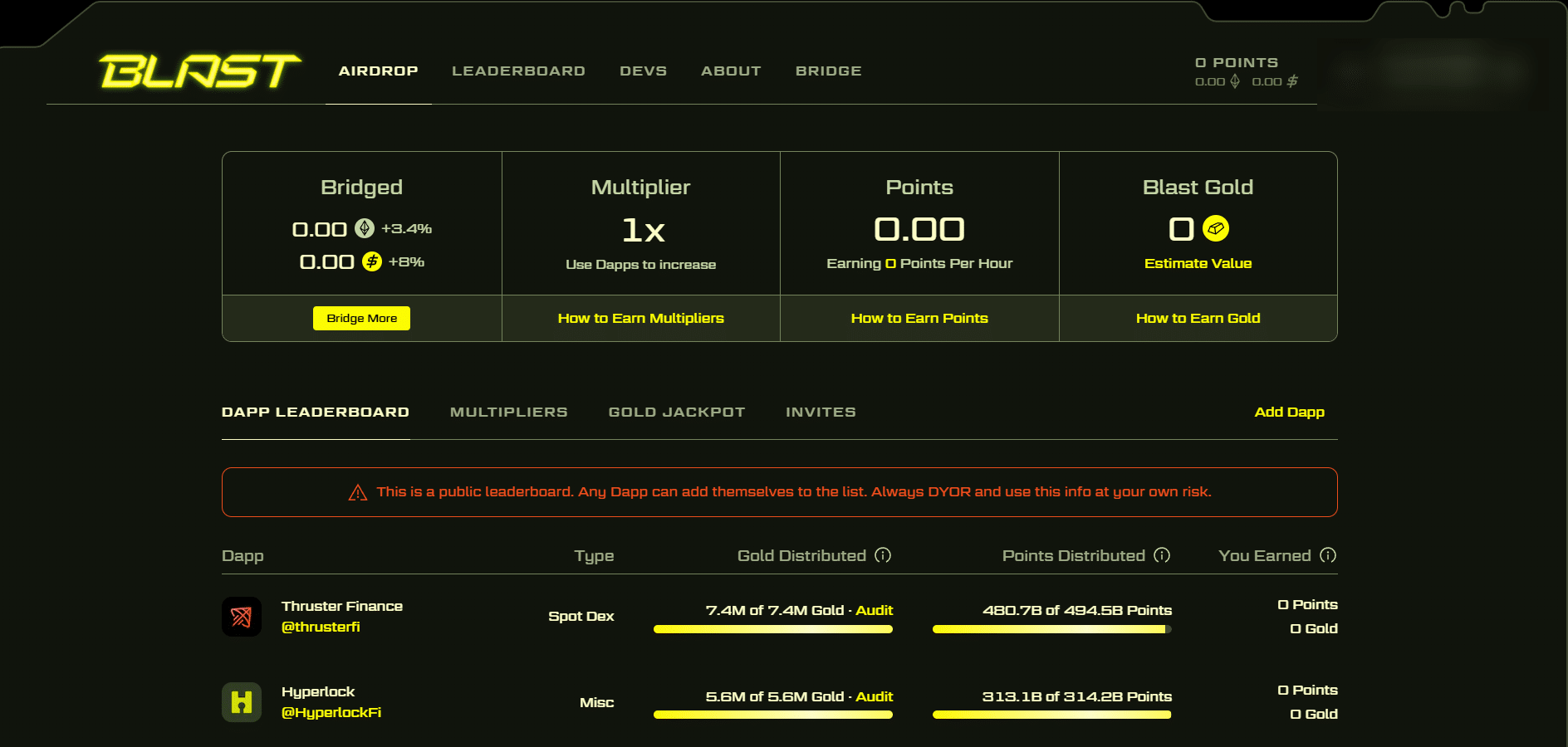The height and width of the screenshot is (747, 1568).
Task: Switch to the LEADERBOARD tab
Action: click(x=518, y=71)
